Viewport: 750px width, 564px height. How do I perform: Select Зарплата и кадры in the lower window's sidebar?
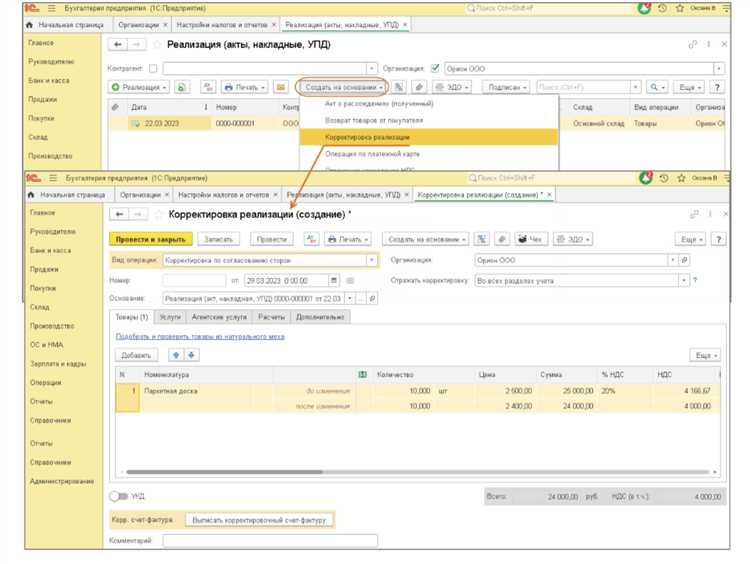click(x=58, y=364)
